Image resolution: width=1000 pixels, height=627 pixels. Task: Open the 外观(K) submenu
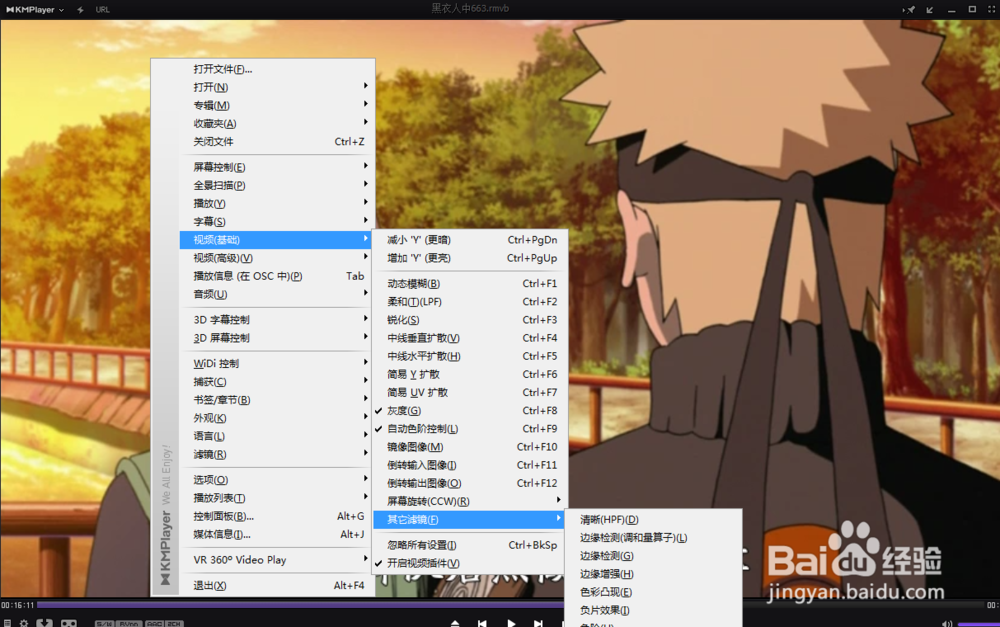coord(277,418)
